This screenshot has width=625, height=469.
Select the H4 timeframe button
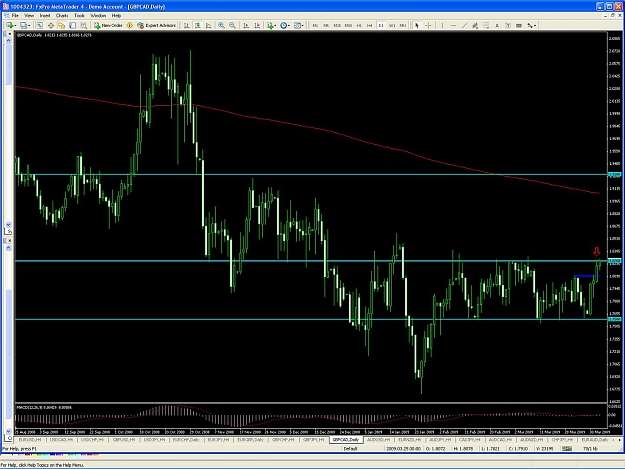[370, 25]
